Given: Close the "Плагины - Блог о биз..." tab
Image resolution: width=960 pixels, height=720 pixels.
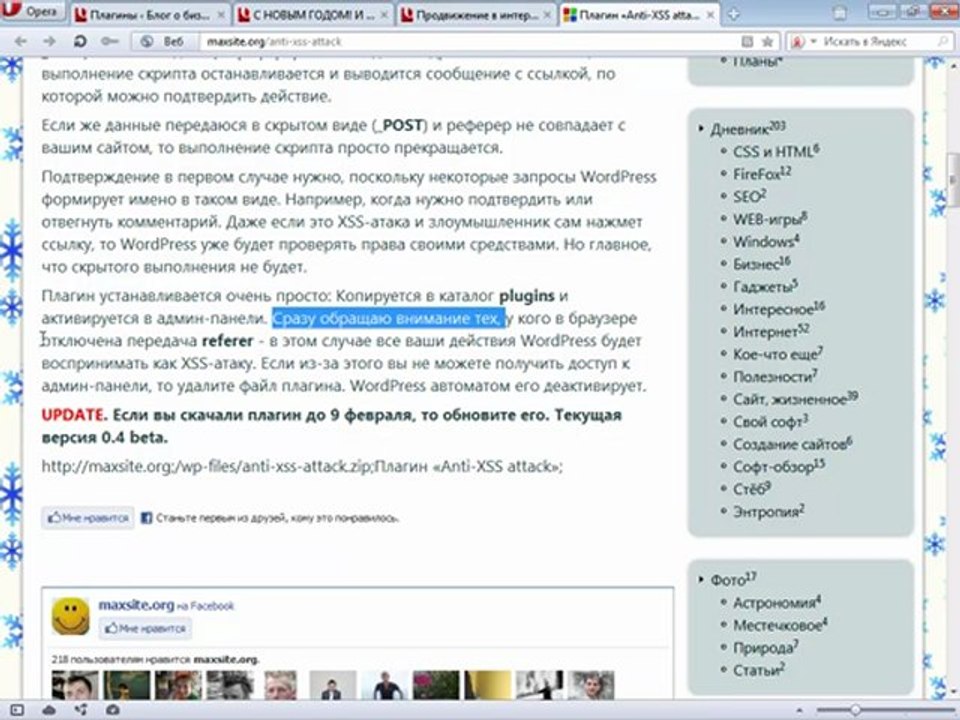Looking at the screenshot, I should click(221, 15).
